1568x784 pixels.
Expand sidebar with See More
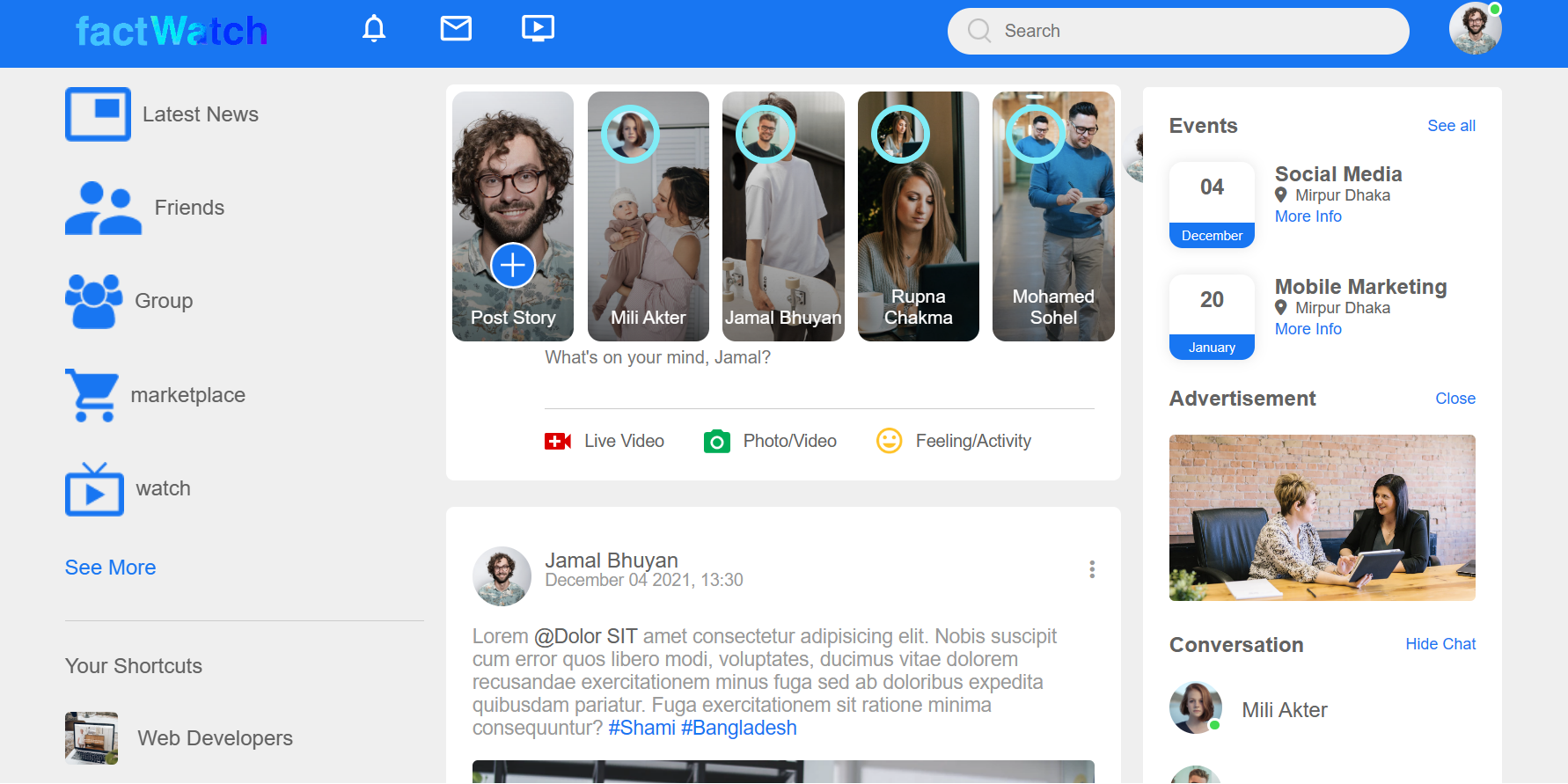click(110, 568)
